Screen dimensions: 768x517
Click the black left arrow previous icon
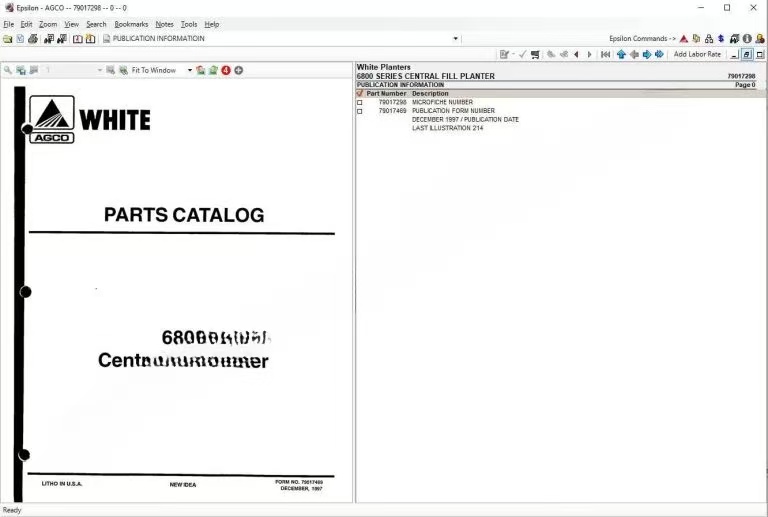point(576,54)
